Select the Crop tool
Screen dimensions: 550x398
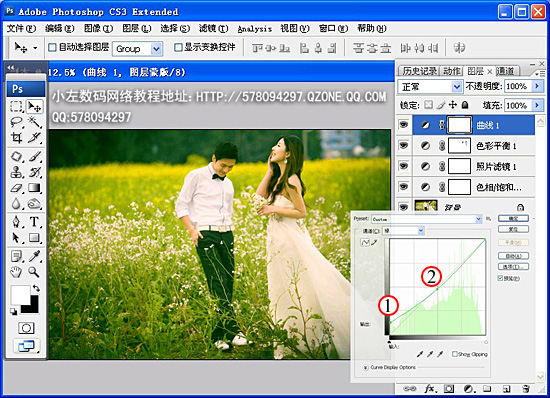tap(16, 138)
